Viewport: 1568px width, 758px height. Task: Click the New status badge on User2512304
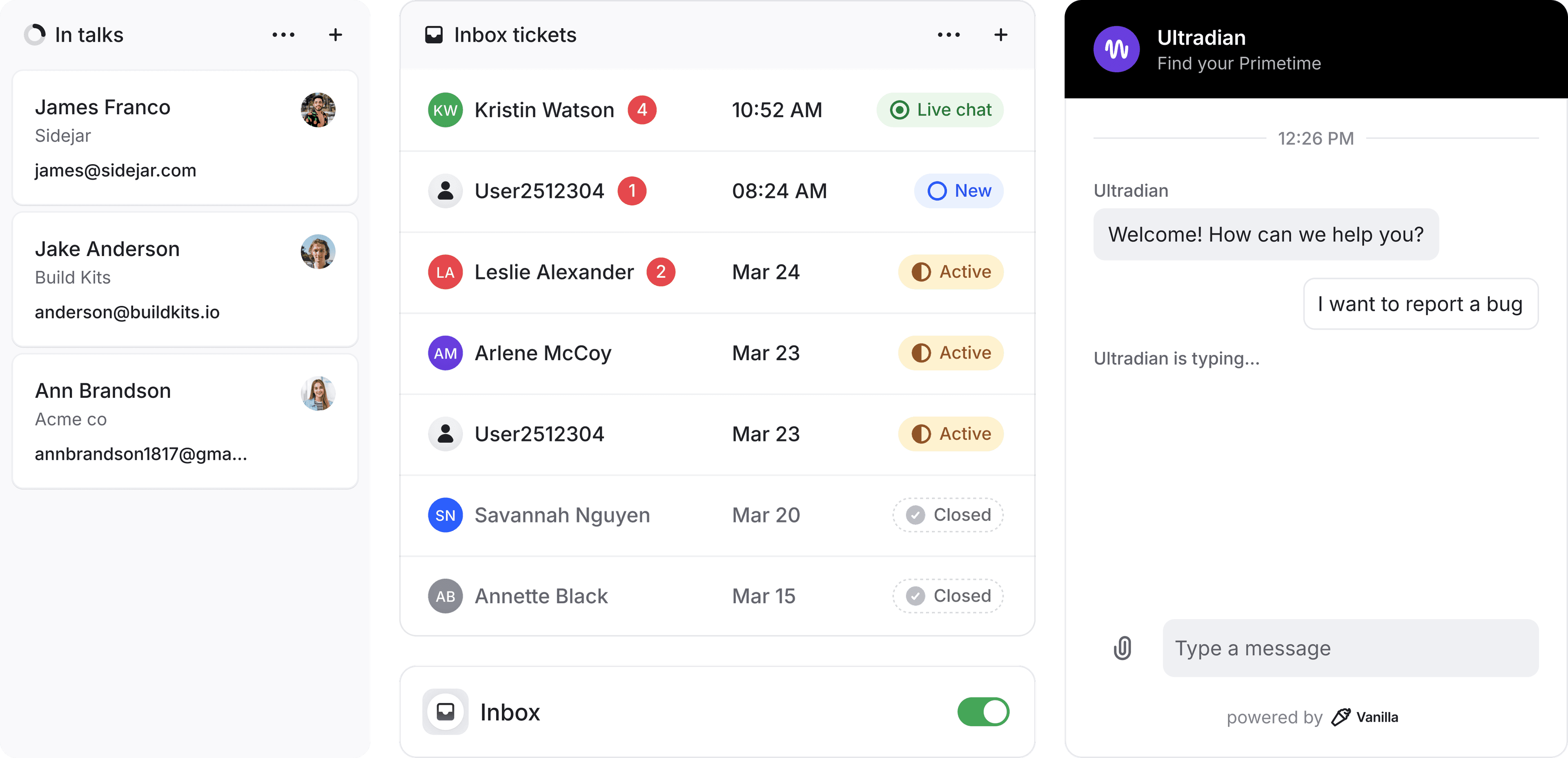(x=959, y=191)
